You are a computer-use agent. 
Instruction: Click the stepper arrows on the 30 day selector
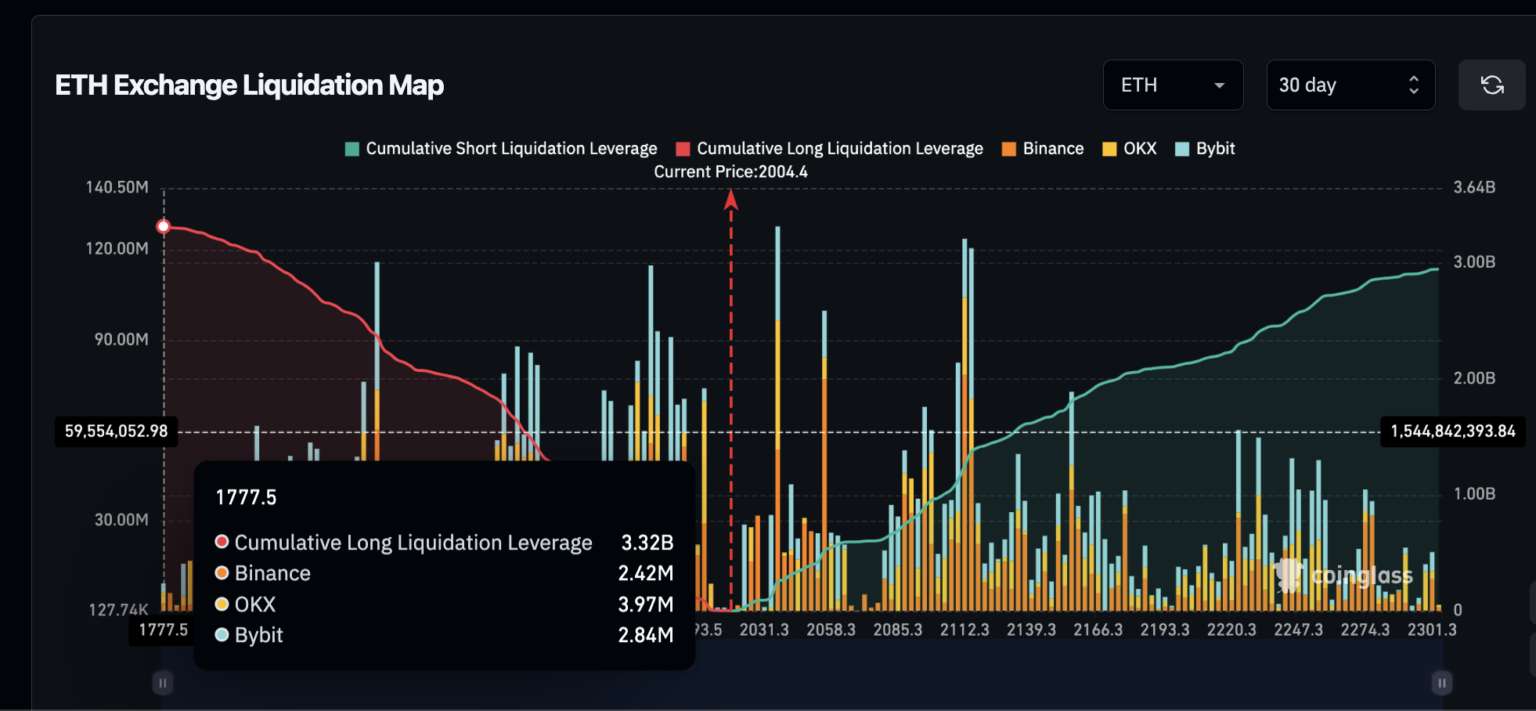click(x=1412, y=85)
